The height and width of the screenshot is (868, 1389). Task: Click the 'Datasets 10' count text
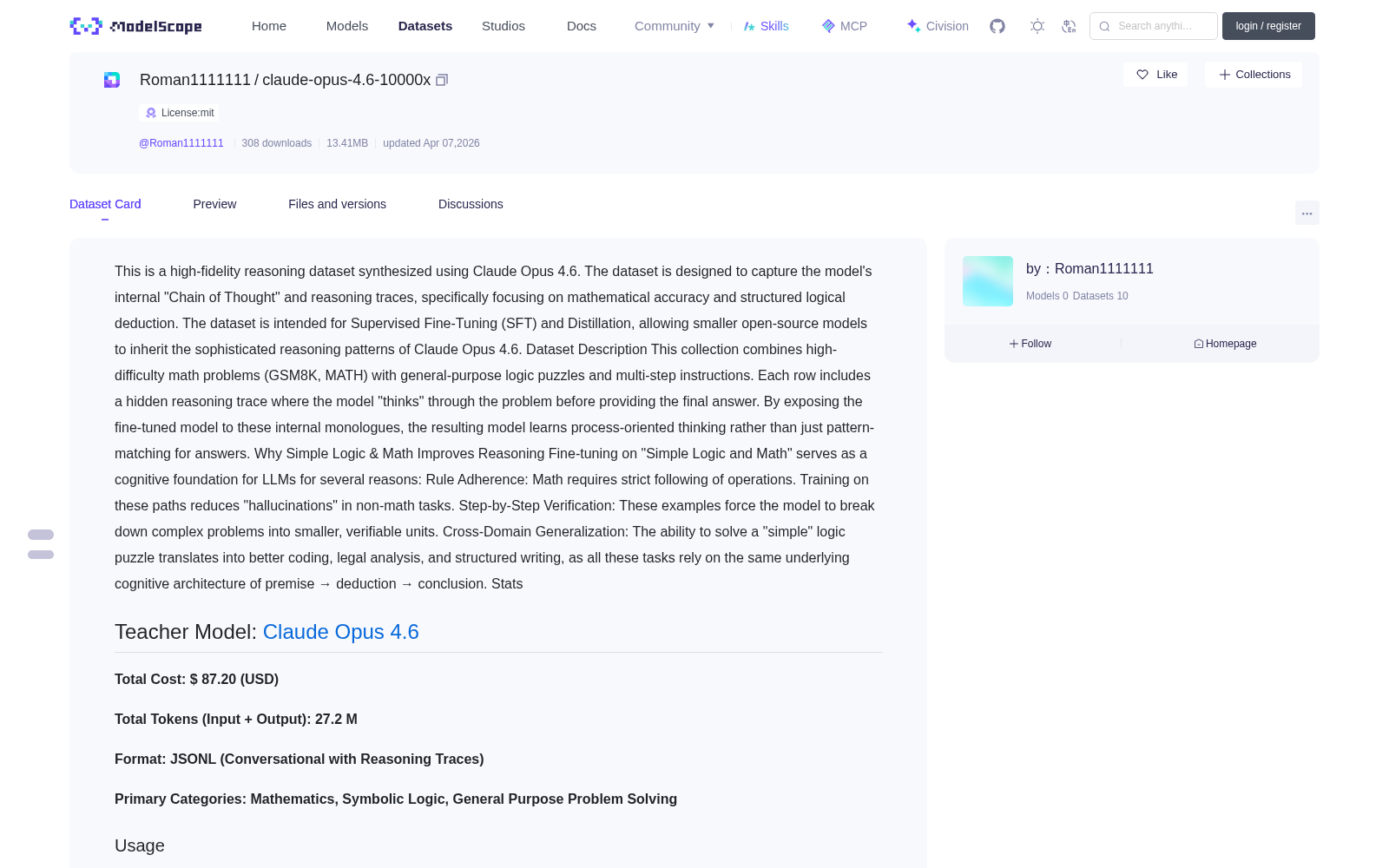pyautogui.click(x=1101, y=296)
